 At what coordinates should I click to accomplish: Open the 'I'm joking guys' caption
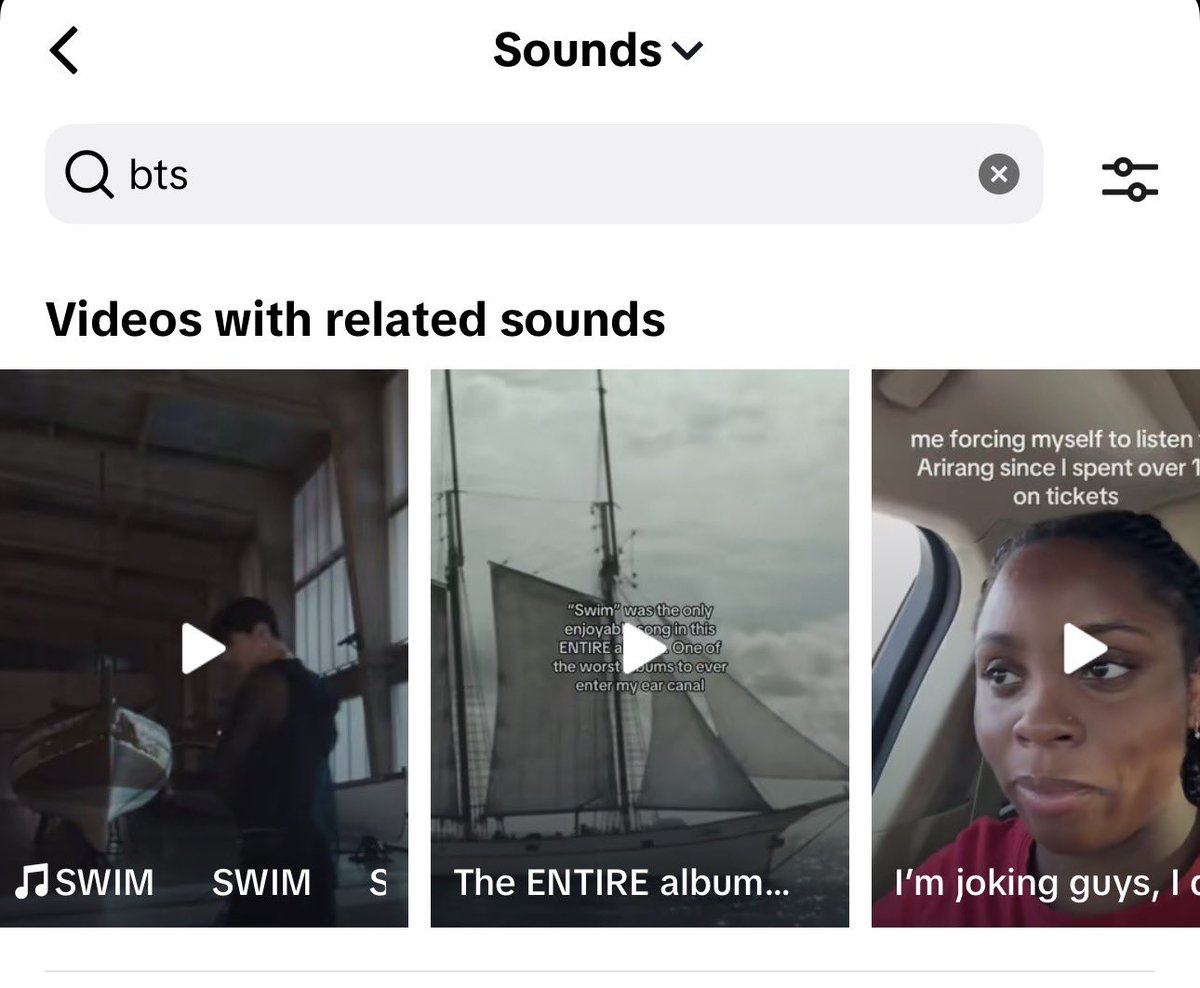[x=1046, y=883]
